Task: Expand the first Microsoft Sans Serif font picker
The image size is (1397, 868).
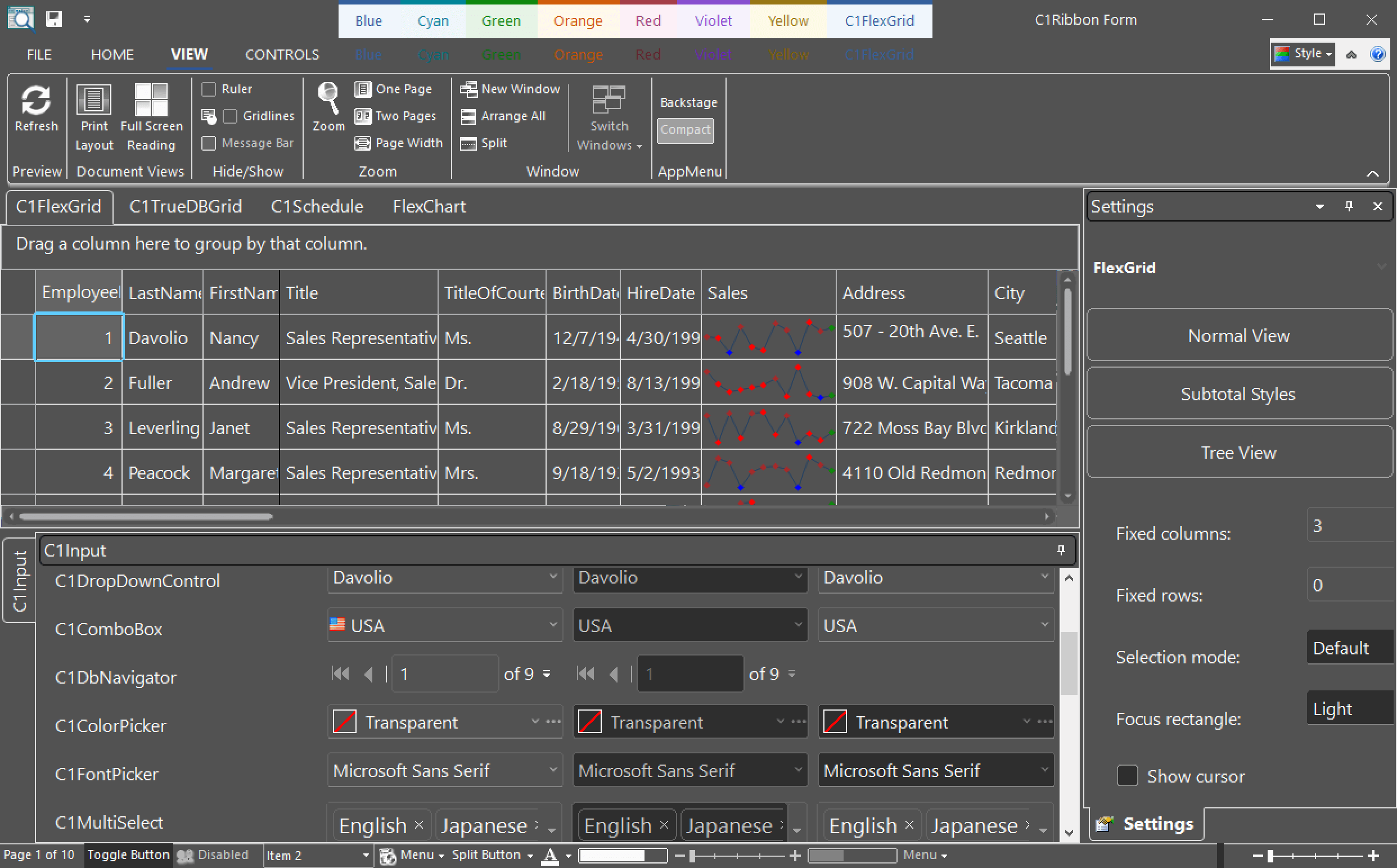Action: (x=552, y=770)
